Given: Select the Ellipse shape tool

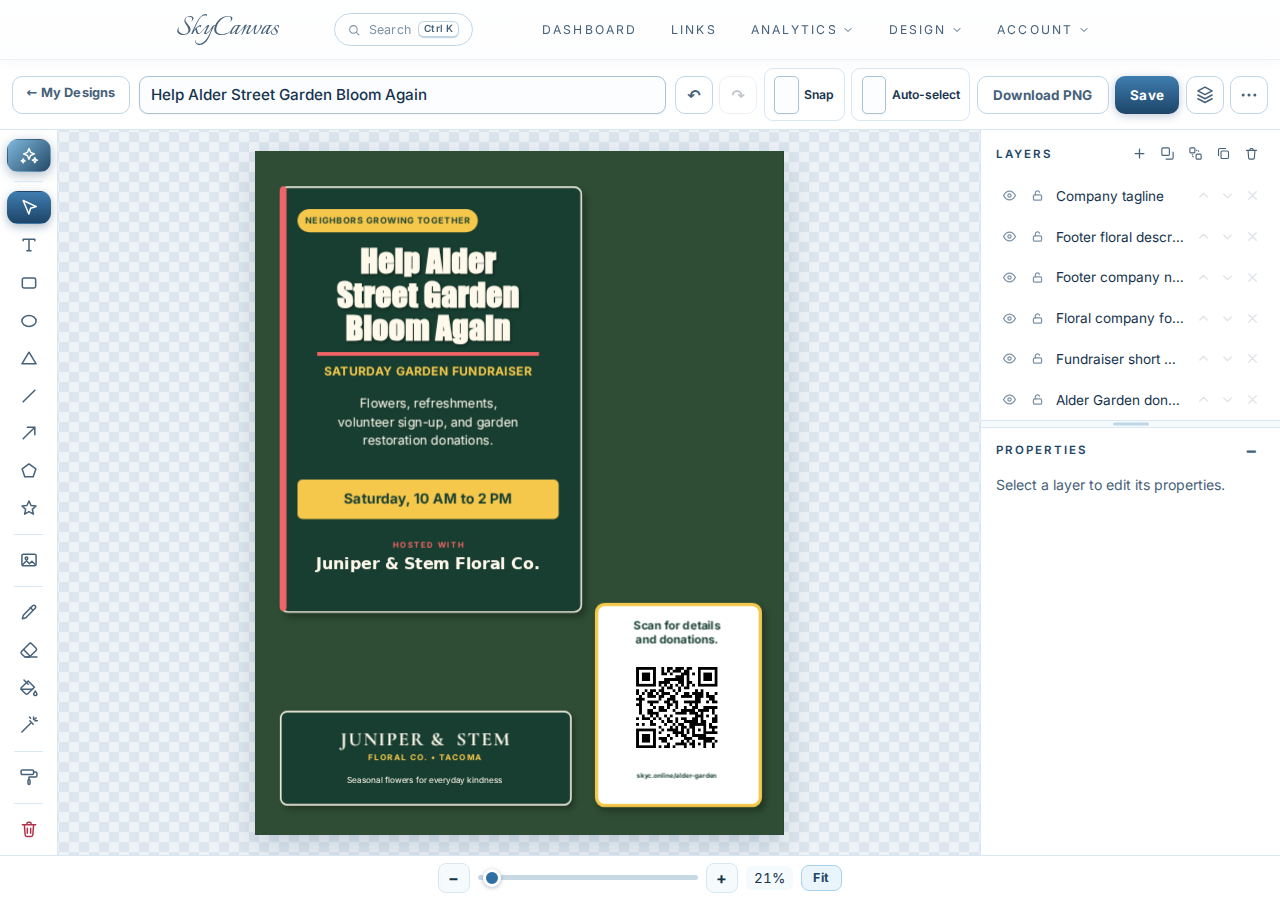Looking at the screenshot, I should [x=29, y=321].
